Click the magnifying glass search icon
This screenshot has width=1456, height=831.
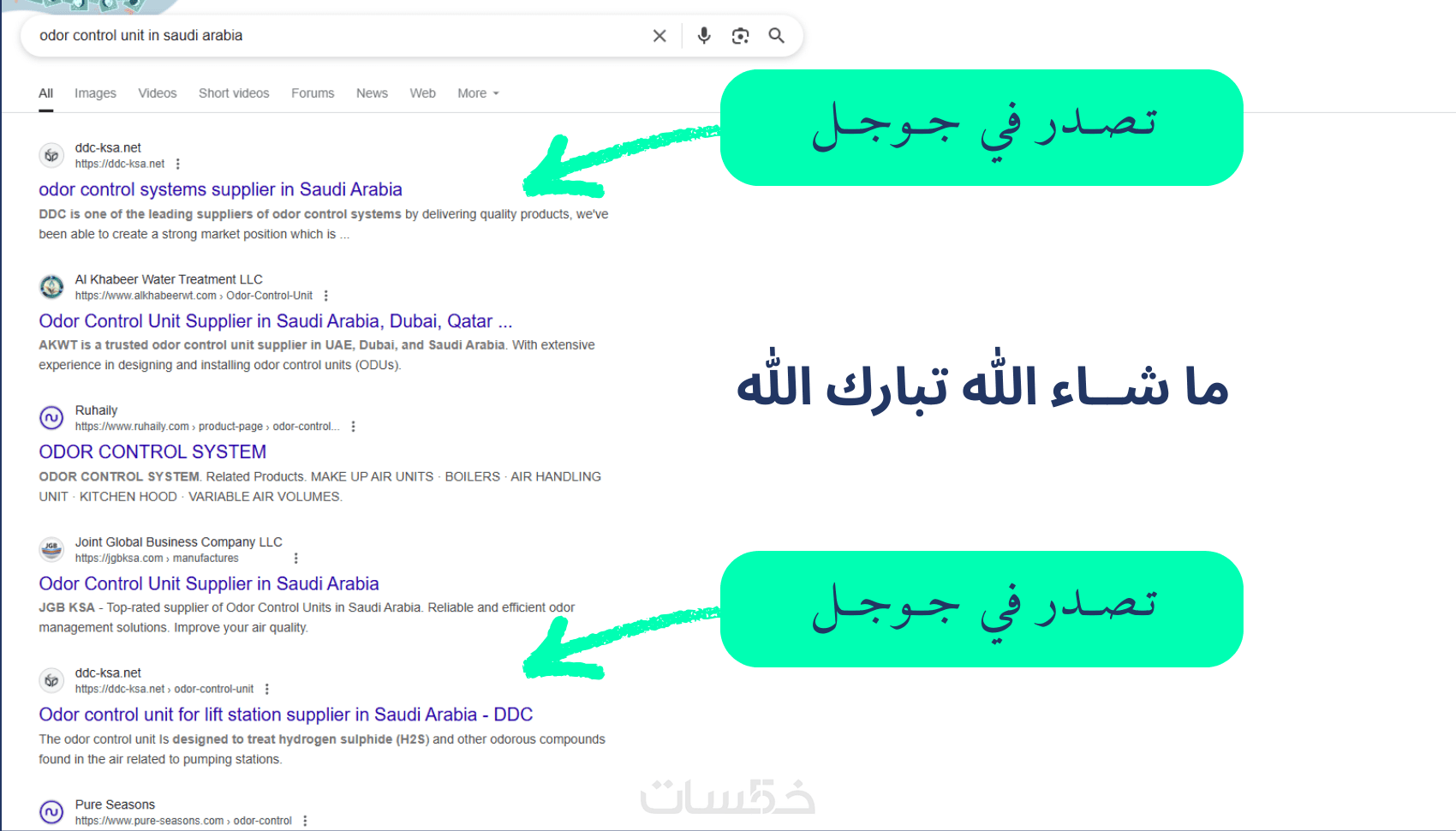tap(777, 36)
